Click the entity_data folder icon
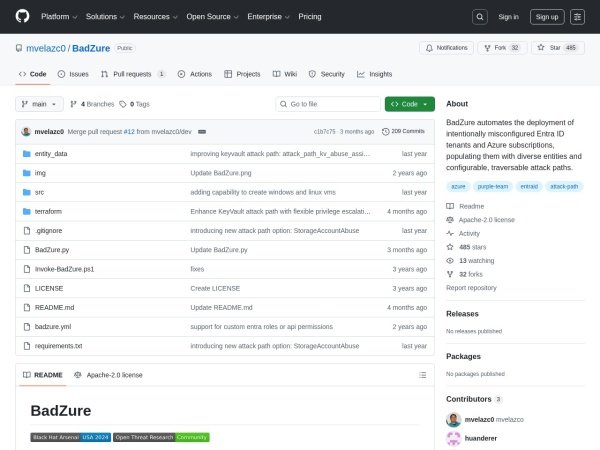This screenshot has height=450, width=600. click(x=26, y=154)
